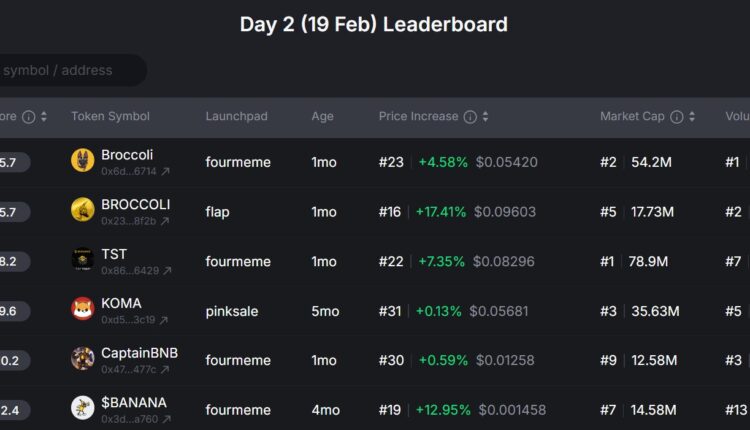
Task: Click the $BANANA token logo
Action: [x=83, y=408]
